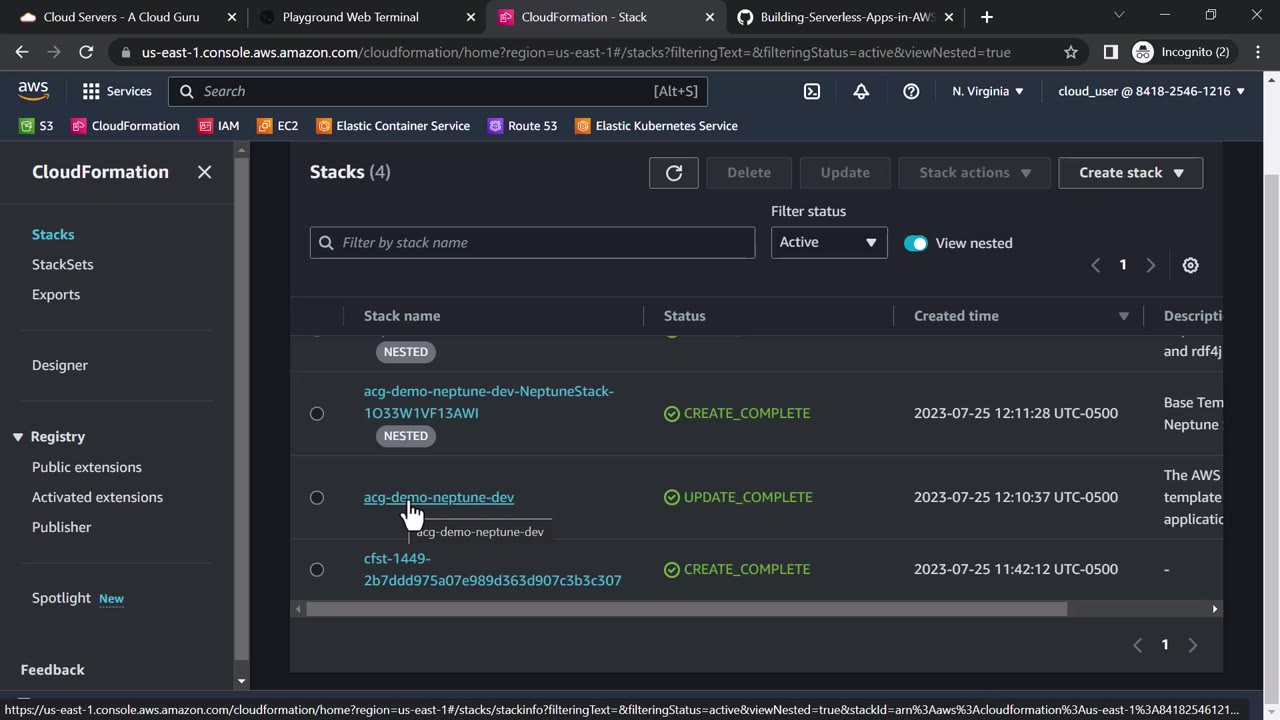
Task: Open the table preferences gear icon
Action: coord(1190,265)
